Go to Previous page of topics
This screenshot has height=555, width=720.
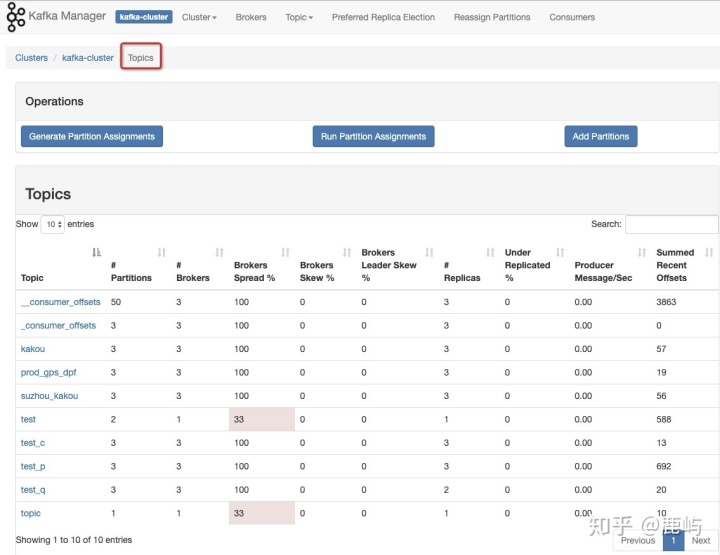(638, 541)
